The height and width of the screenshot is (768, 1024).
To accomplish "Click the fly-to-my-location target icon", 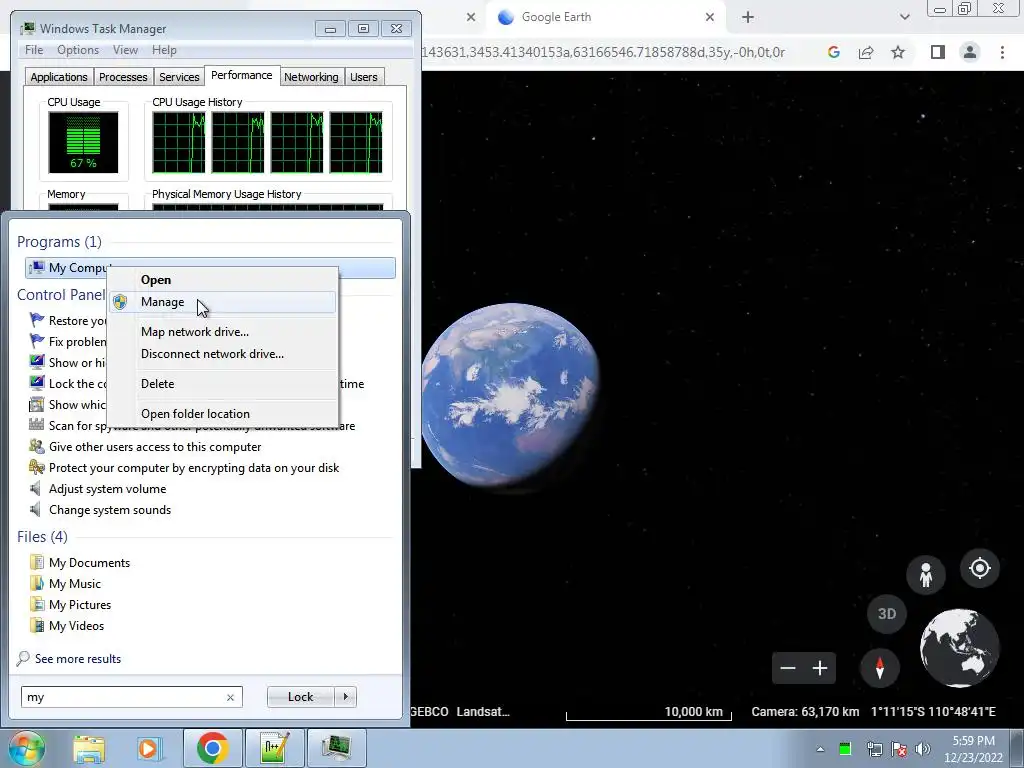I will [980, 568].
